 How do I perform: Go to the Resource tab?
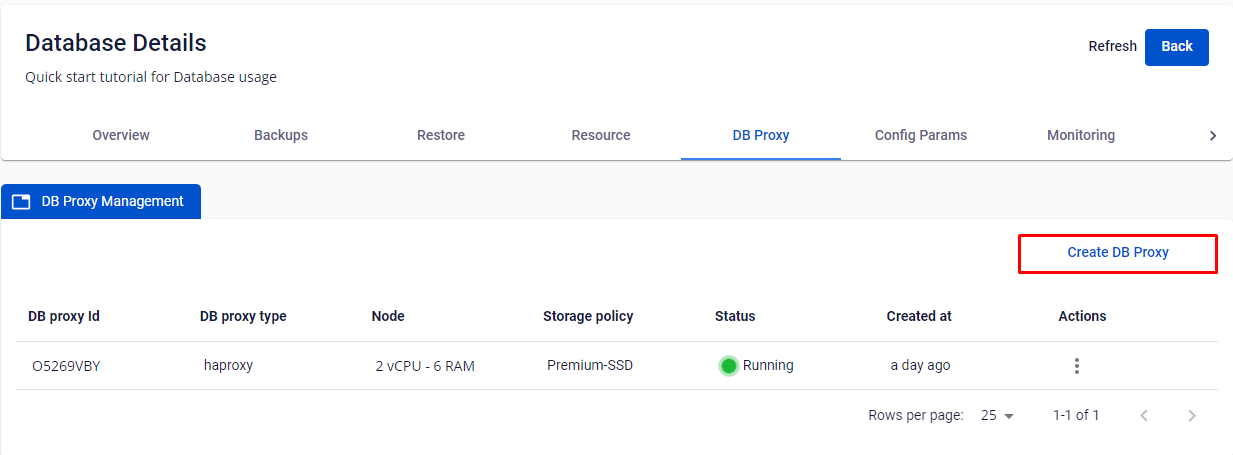[x=601, y=135]
